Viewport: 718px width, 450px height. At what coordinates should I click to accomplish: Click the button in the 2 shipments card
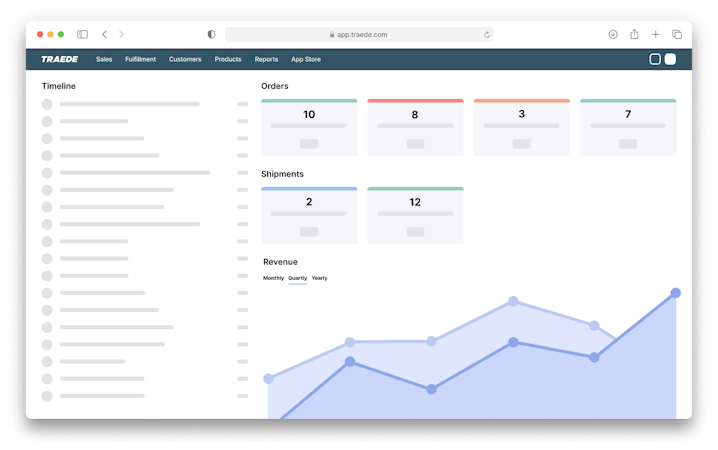coord(309,232)
